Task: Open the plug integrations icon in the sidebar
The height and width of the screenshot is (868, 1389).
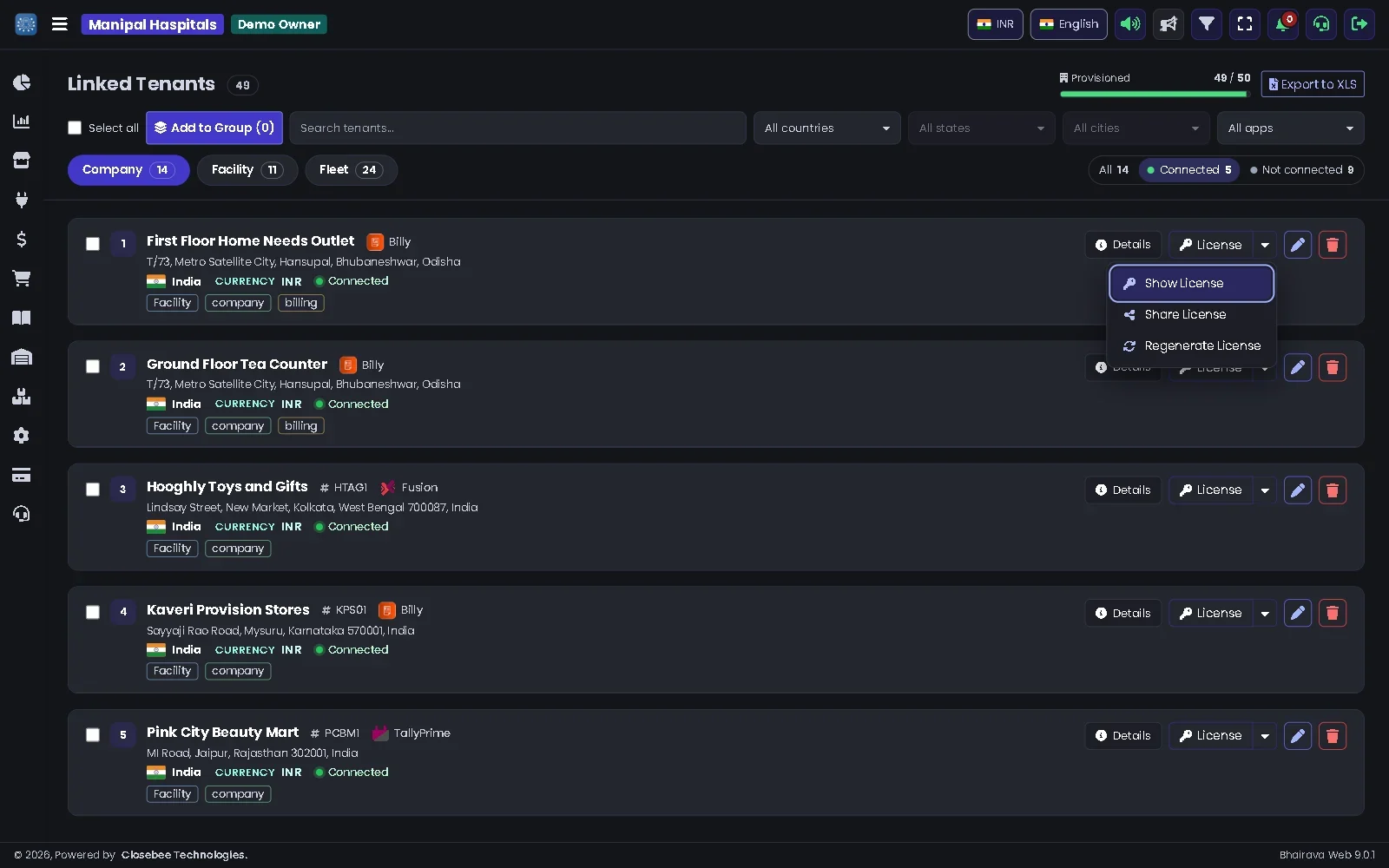Action: coord(22,200)
